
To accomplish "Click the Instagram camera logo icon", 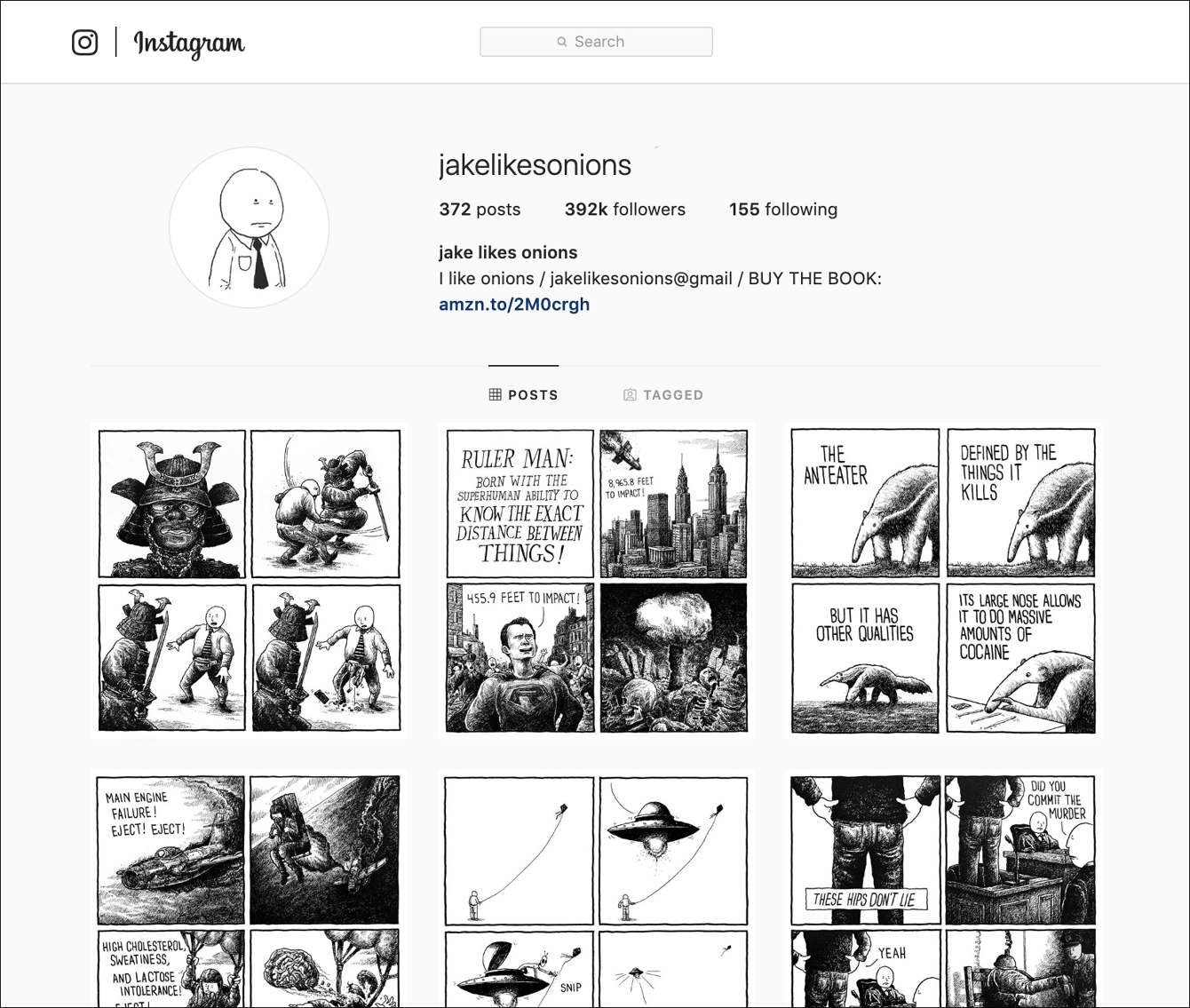I will (x=85, y=43).
